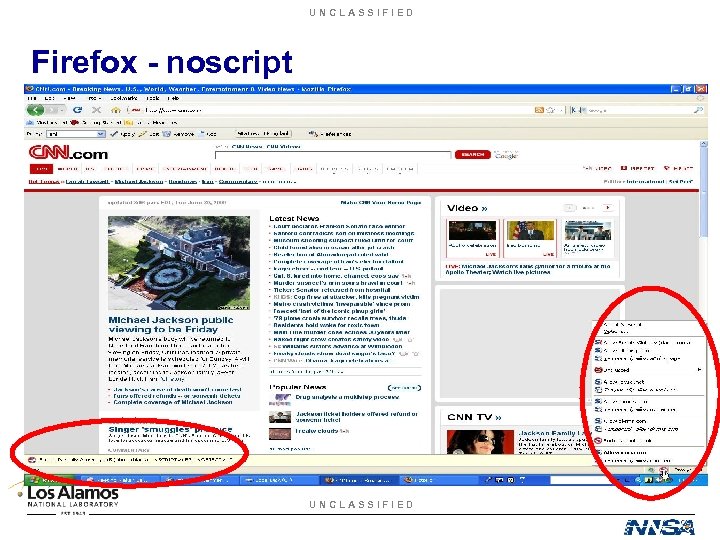720x540 pixels.
Task: Open 'Jackson ticket holders offered refund' popular story
Action: point(357,417)
